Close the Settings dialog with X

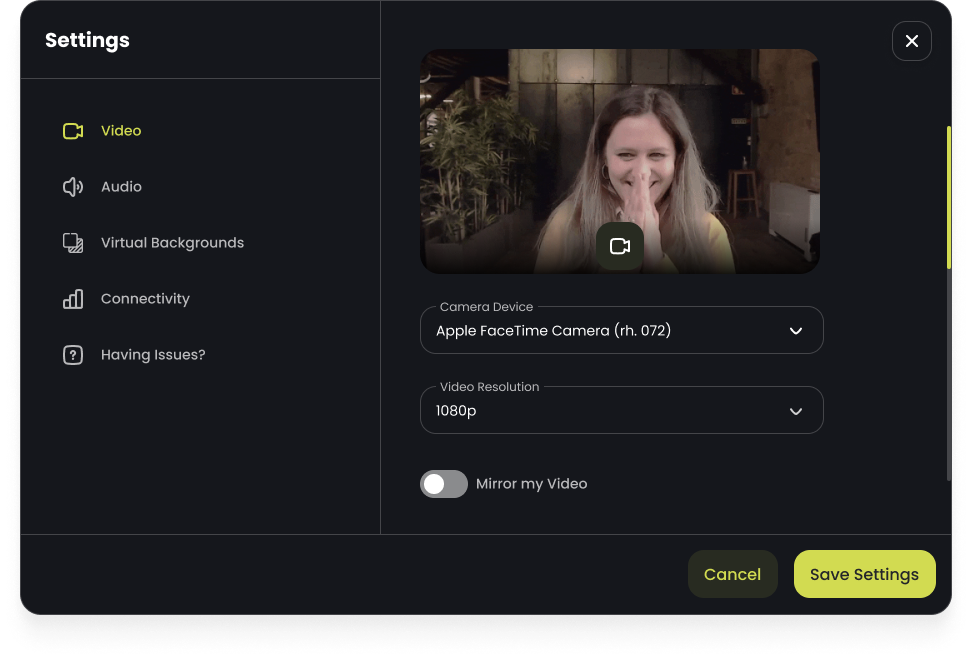[x=911, y=41]
